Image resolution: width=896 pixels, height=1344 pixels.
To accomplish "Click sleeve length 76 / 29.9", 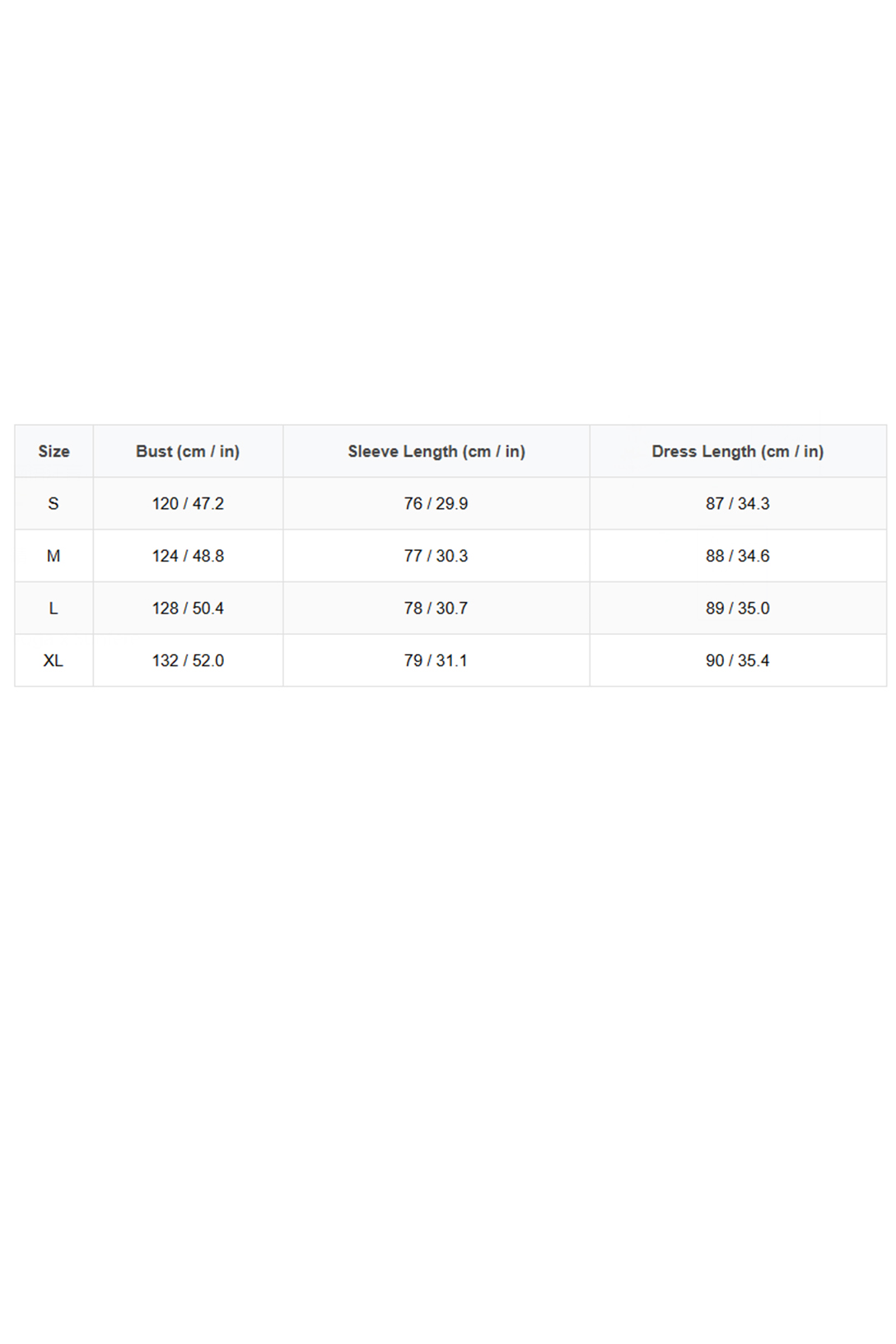I will [436, 503].
